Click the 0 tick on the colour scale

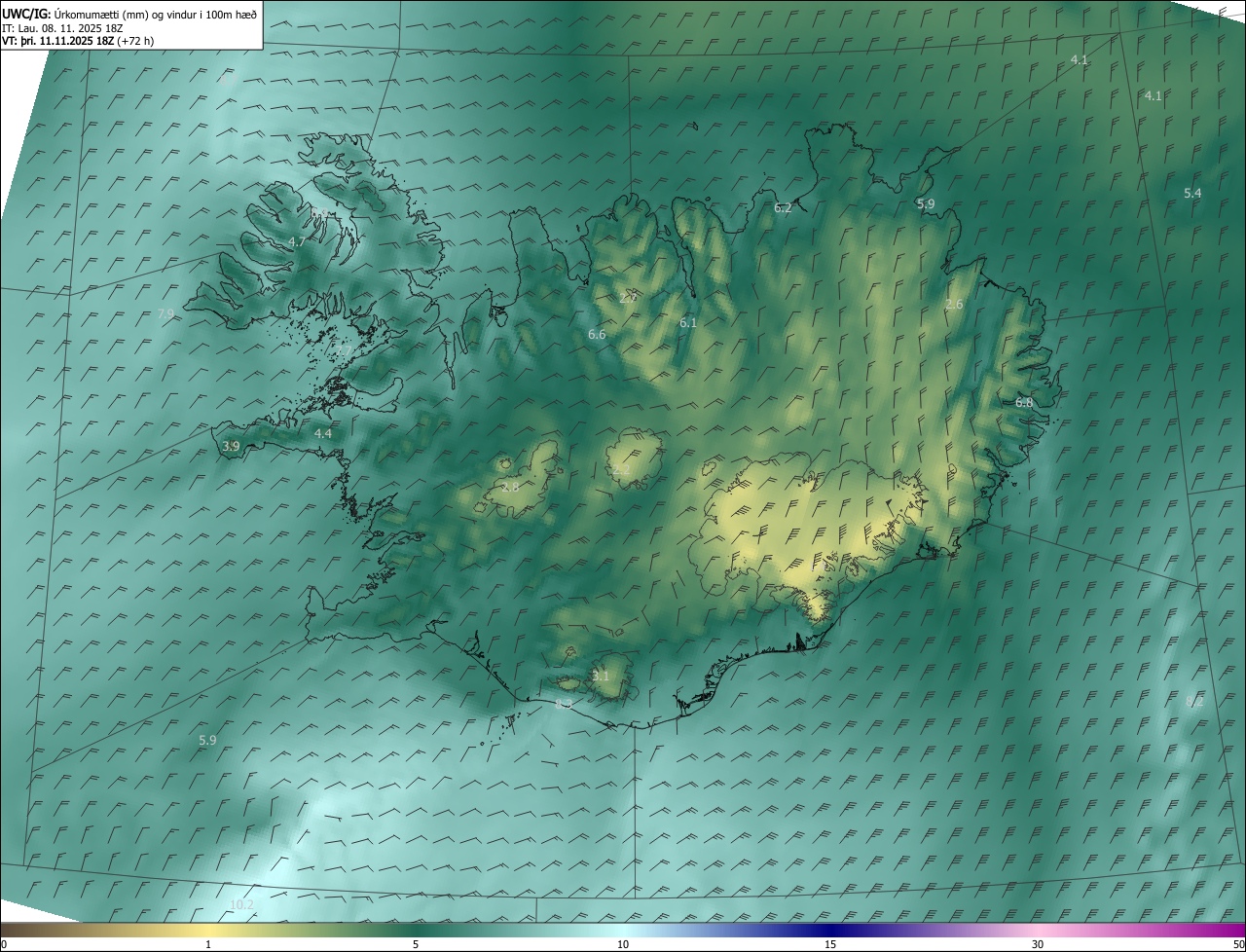click(3, 945)
